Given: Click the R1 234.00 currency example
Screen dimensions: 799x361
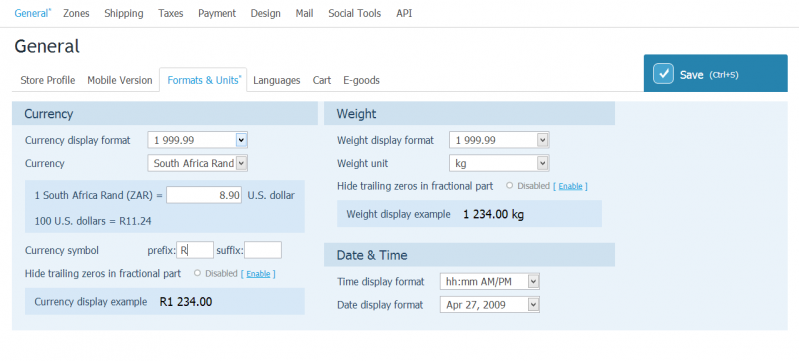Looking at the screenshot, I should [x=185, y=302].
